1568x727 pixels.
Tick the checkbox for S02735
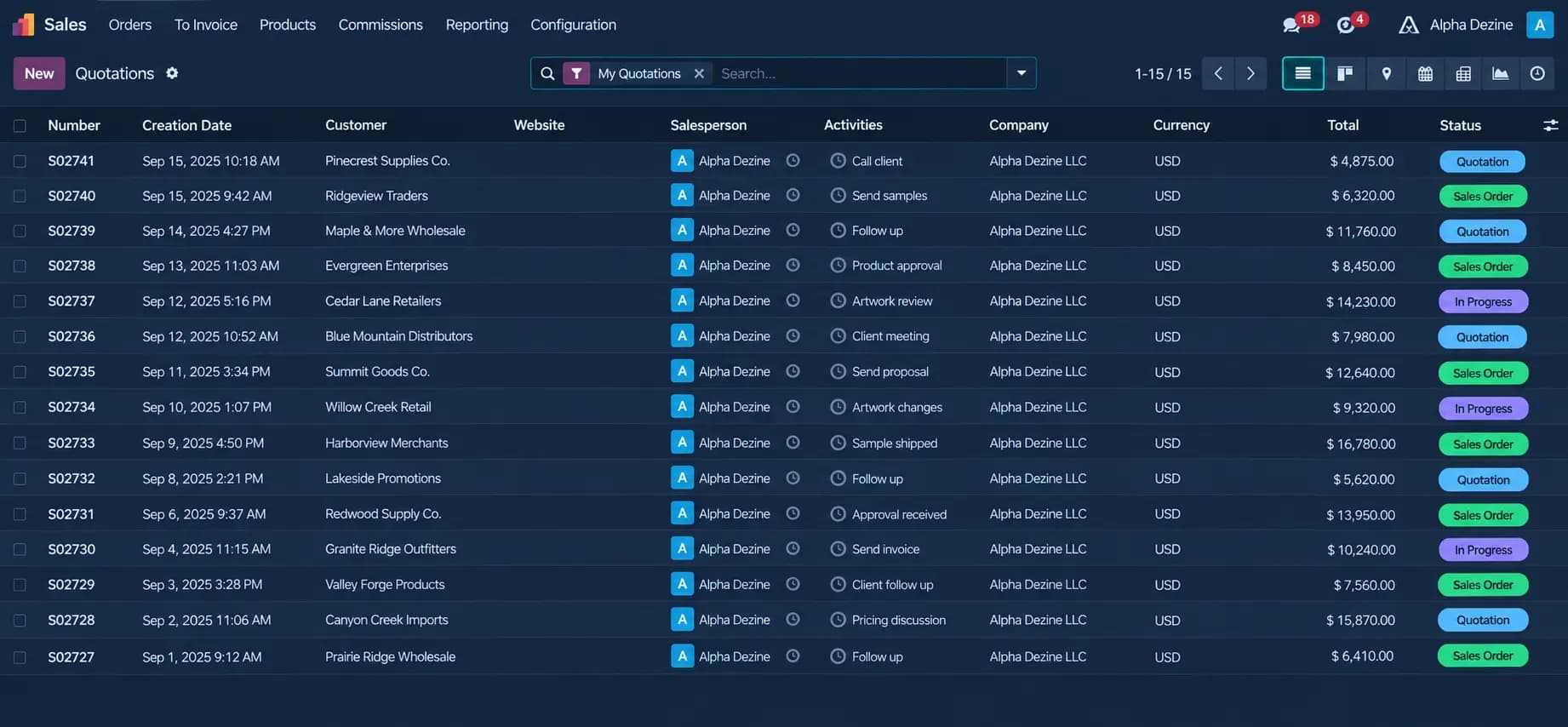point(20,372)
